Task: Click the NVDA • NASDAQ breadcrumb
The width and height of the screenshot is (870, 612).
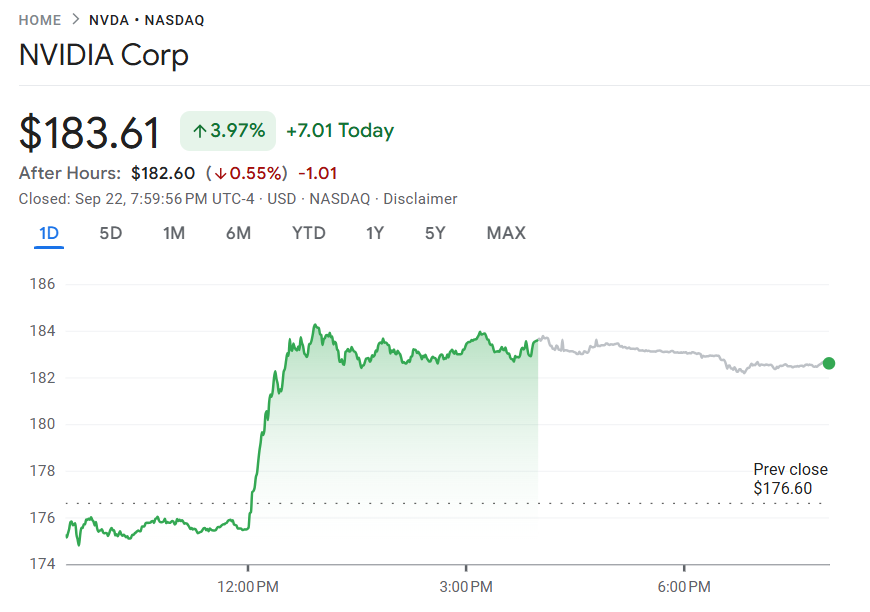Action: [147, 20]
